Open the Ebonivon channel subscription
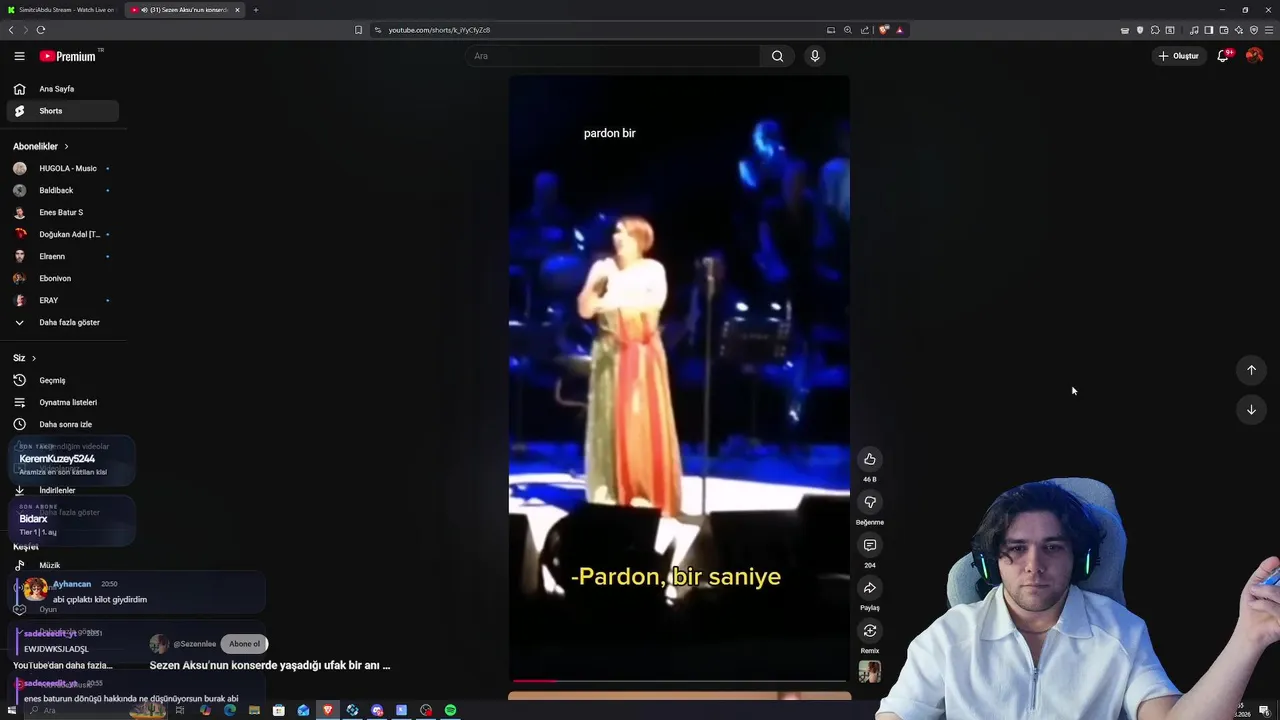This screenshot has height=720, width=1280. coord(63,278)
